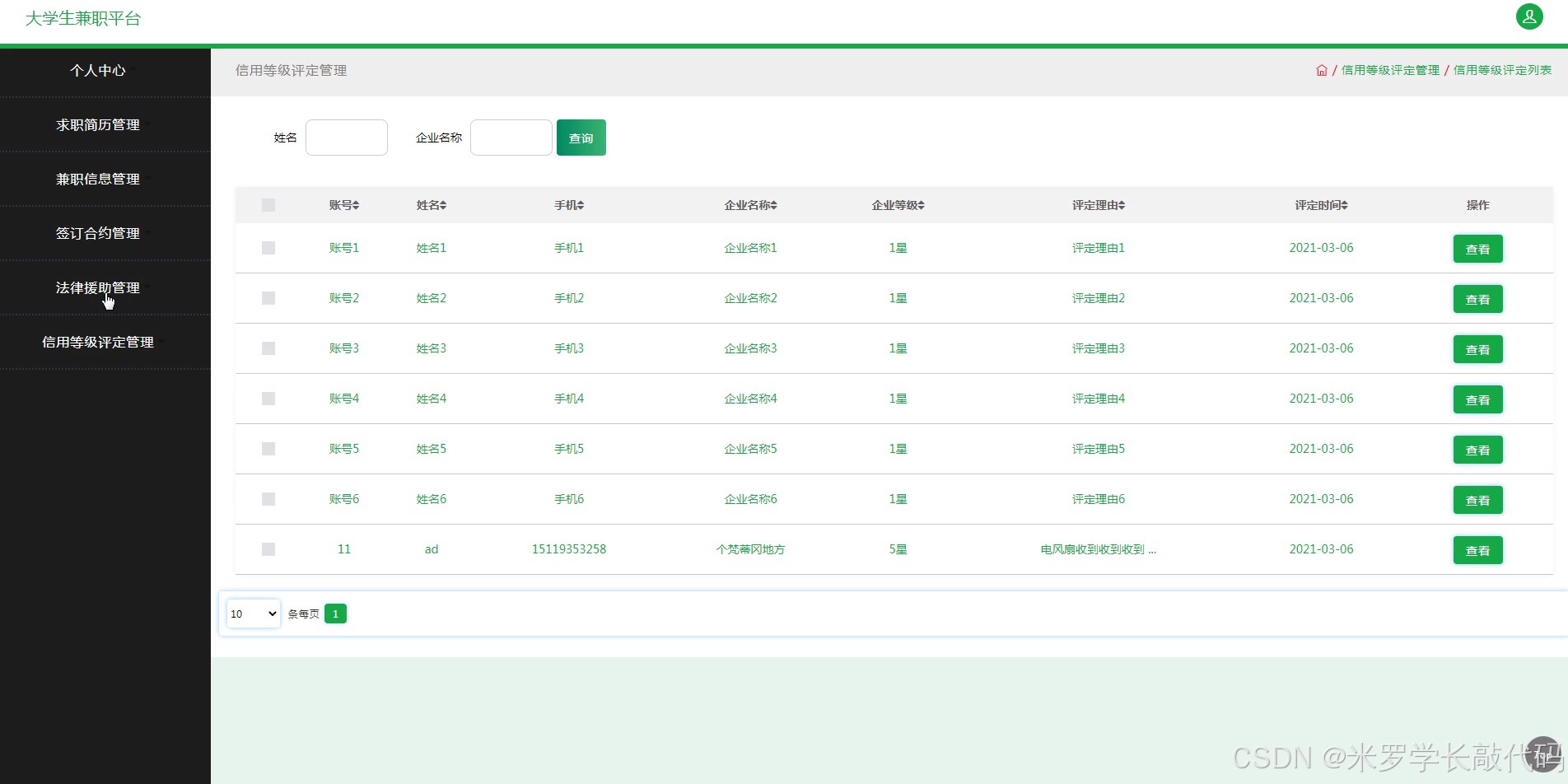Click 查看 for the 账号5 row
This screenshot has width=1568, height=784.
(x=1477, y=450)
